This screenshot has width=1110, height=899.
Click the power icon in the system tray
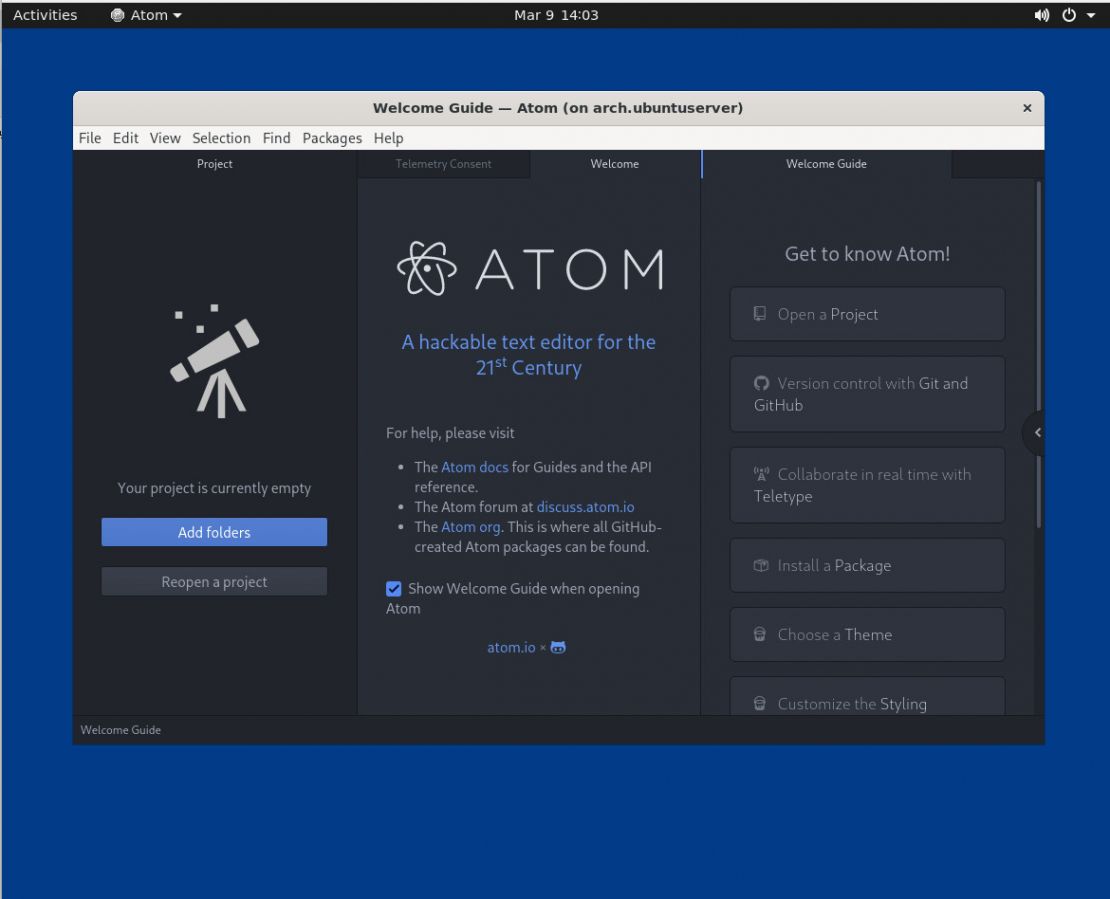pos(1068,14)
